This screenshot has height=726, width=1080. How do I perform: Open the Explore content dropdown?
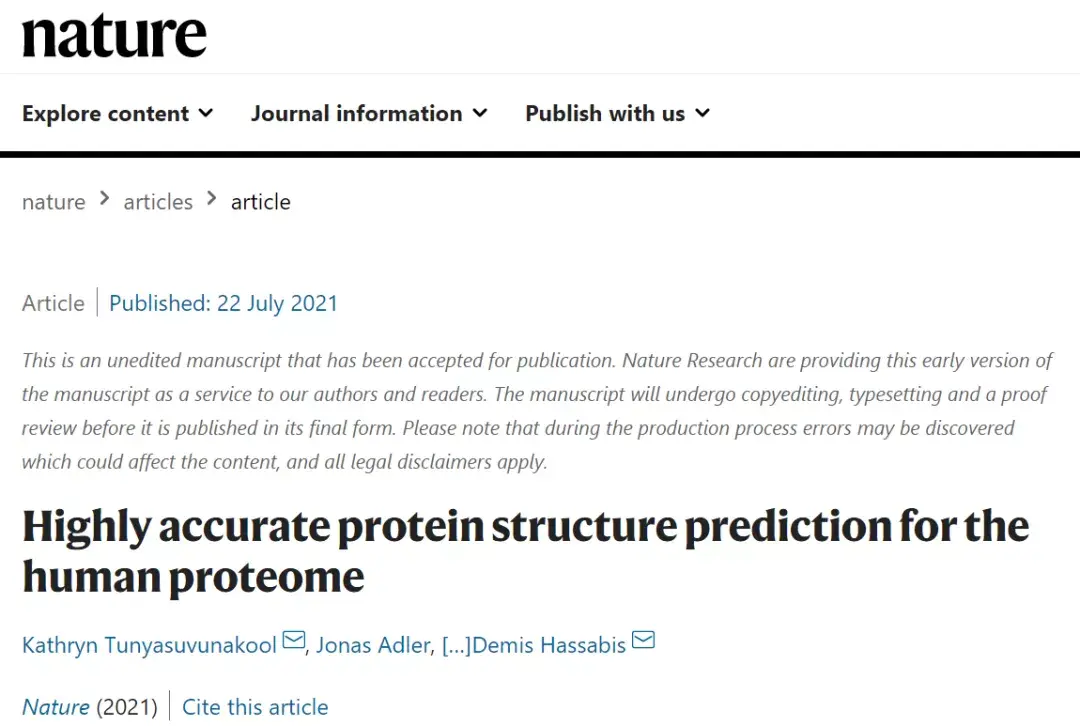[x=105, y=113]
